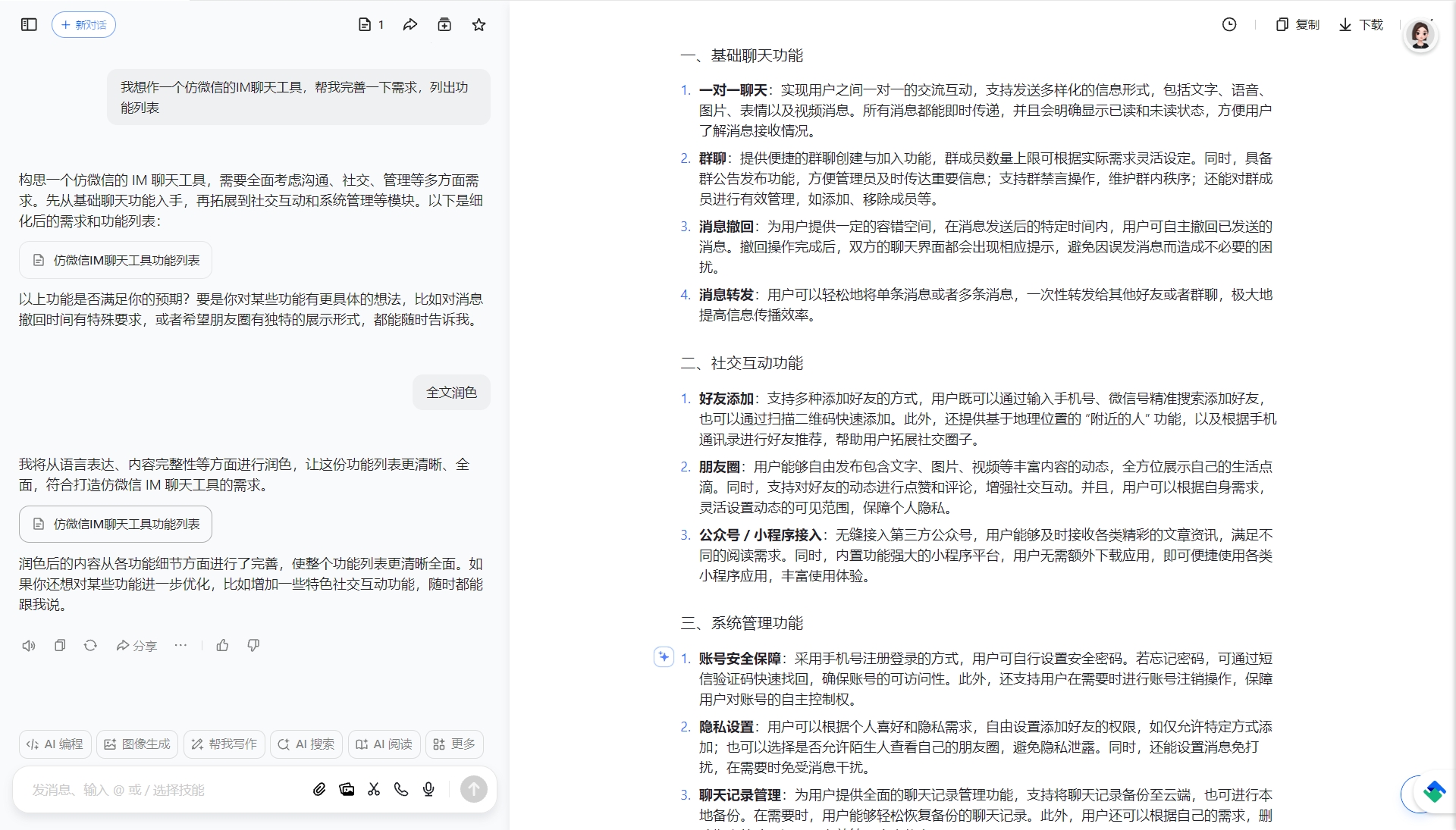Open first 仿微信IM聊天工具功能列表 document card
This screenshot has height=830, width=1456.
click(115, 260)
